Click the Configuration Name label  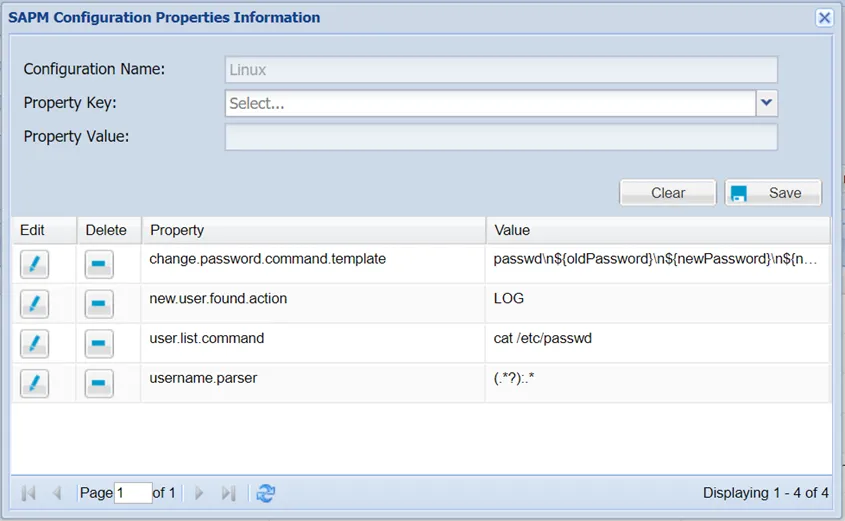(x=94, y=70)
